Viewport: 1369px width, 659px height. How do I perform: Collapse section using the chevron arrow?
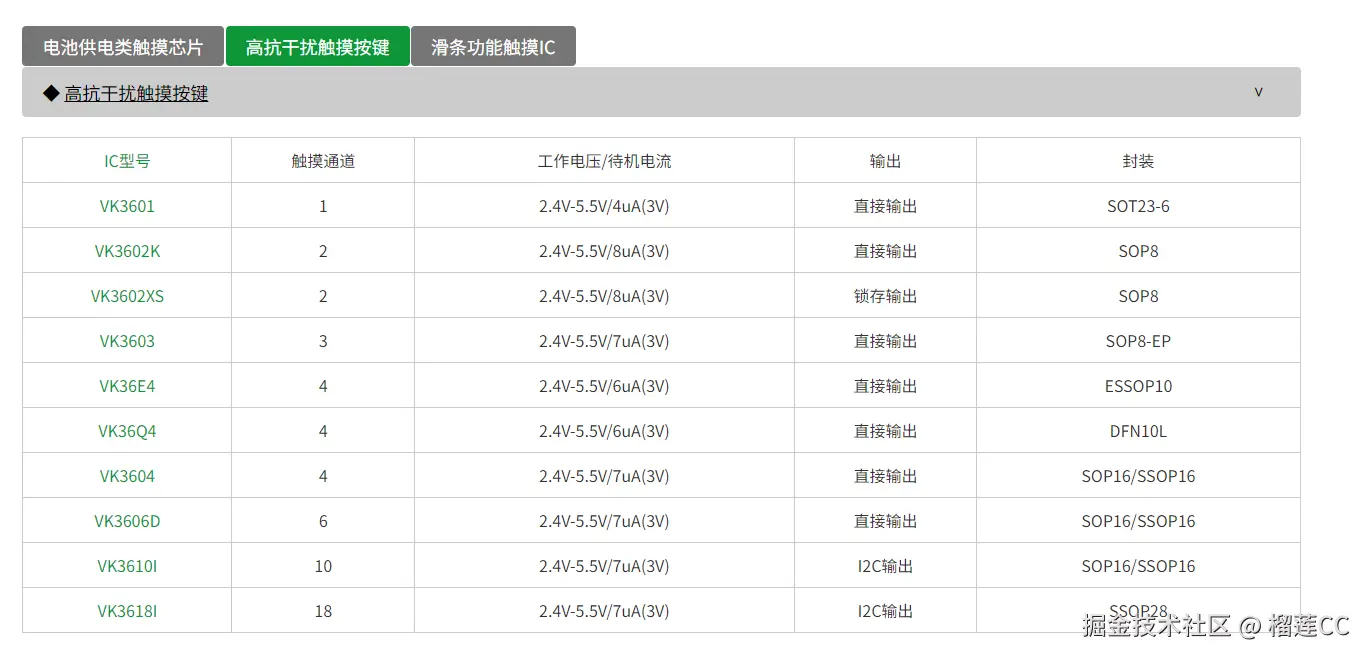[1258, 92]
